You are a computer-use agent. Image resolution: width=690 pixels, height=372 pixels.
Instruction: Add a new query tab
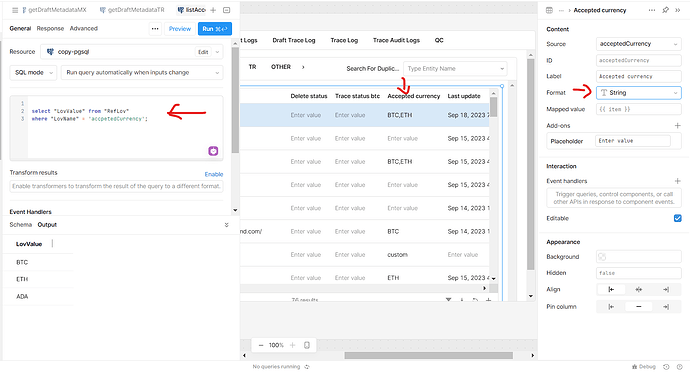(213, 10)
